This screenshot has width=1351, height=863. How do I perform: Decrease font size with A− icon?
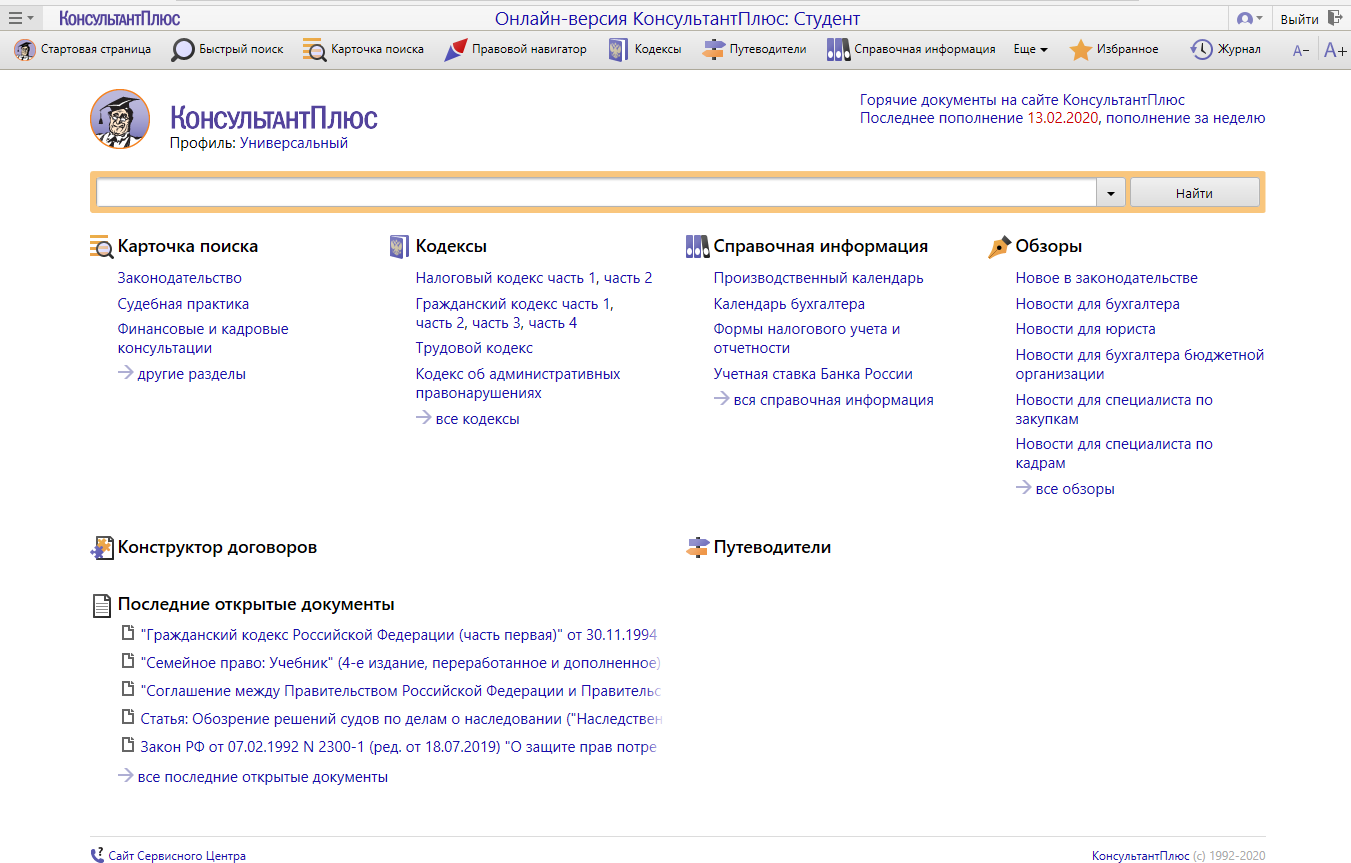(1301, 50)
